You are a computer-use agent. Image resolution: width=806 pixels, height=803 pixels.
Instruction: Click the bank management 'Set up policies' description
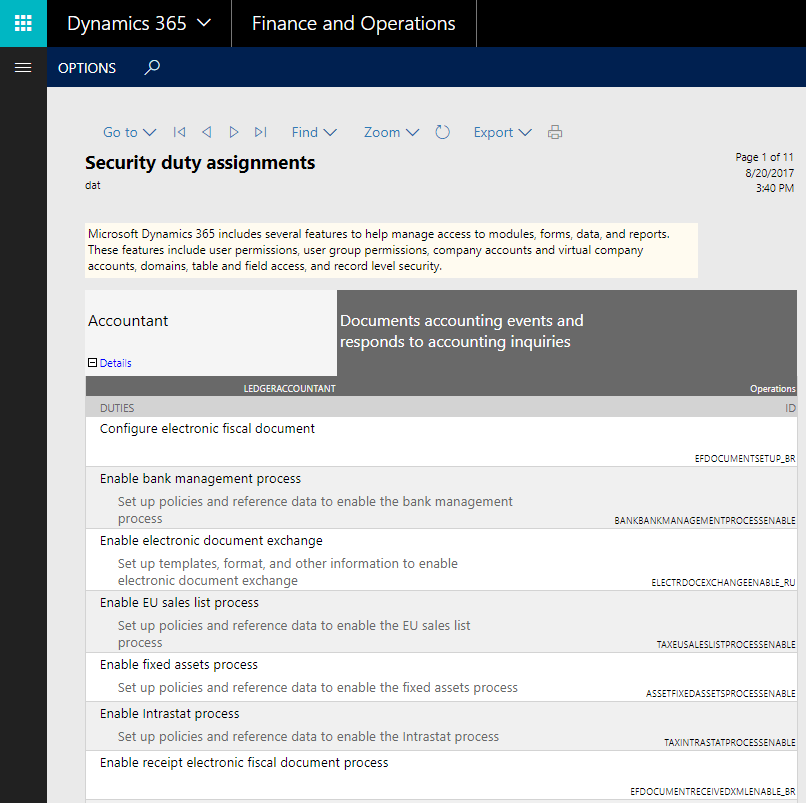(315, 510)
